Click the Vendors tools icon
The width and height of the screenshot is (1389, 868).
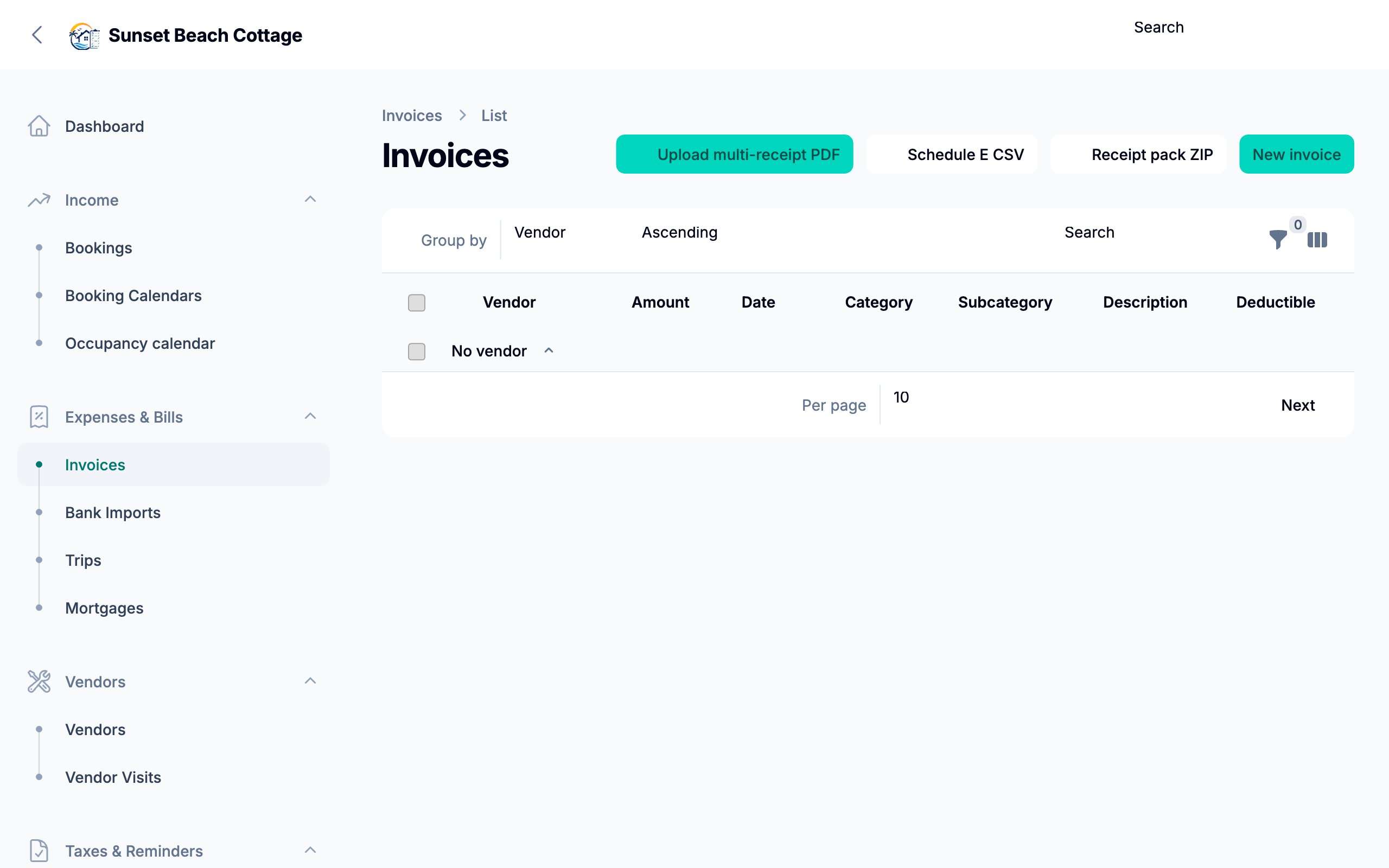[39, 682]
